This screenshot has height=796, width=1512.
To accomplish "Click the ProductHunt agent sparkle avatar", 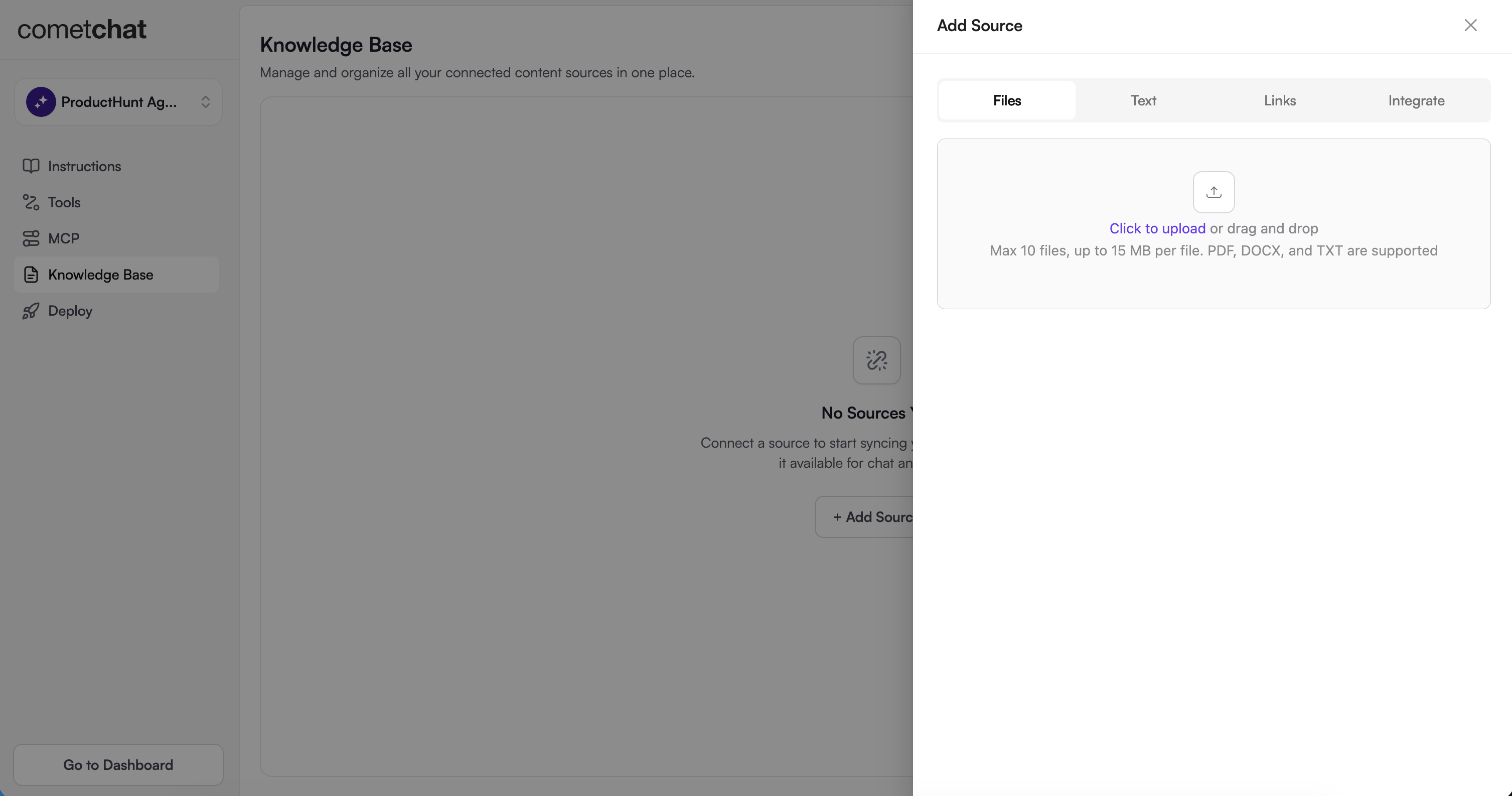I will coord(41,102).
